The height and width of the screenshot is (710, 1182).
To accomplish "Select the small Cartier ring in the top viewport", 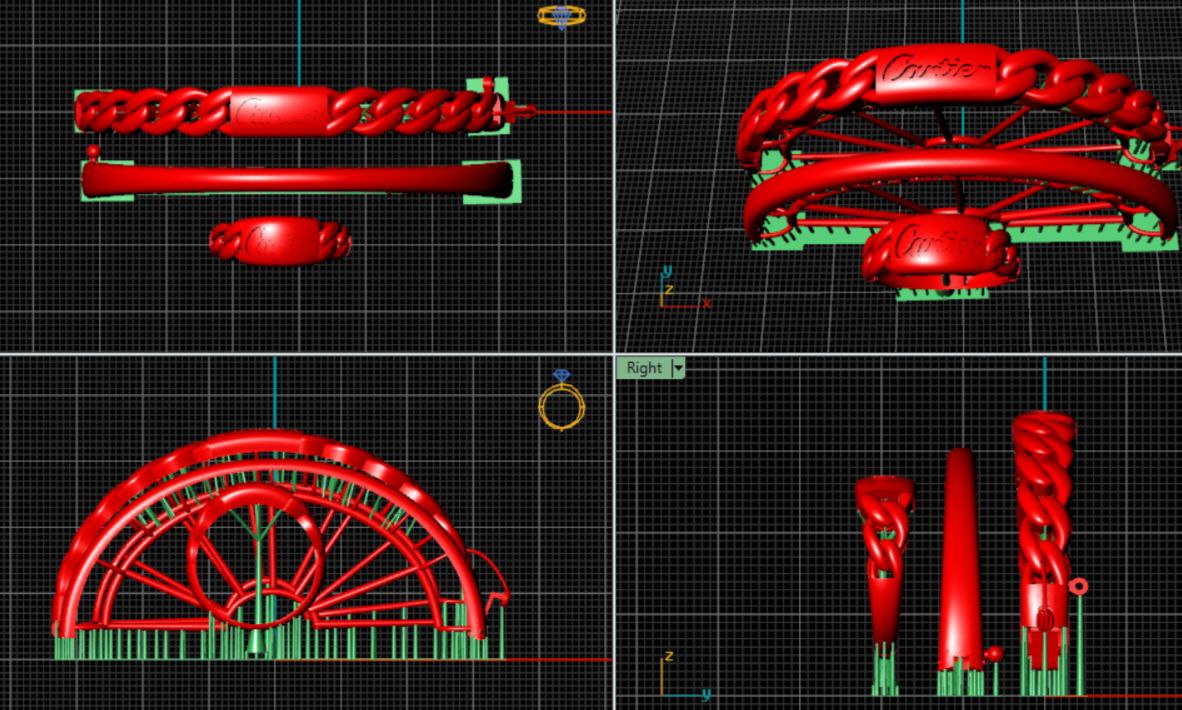I will pyautogui.click(x=280, y=241).
